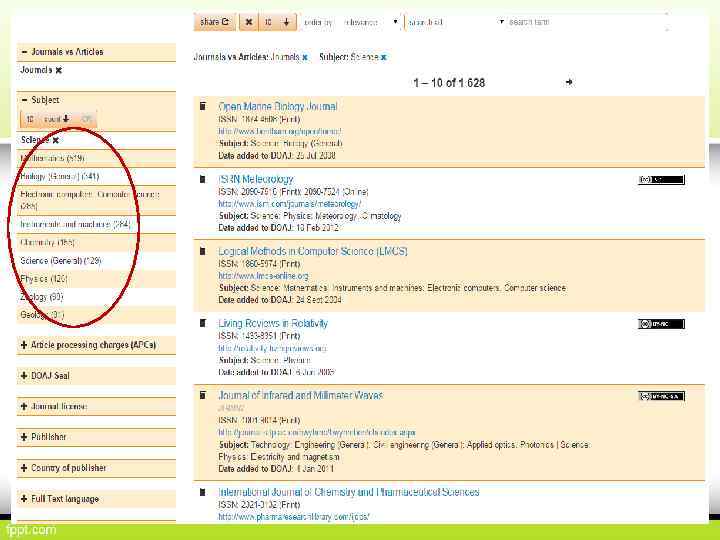
Task: Go to next results page arrow
Action: pos(569,82)
